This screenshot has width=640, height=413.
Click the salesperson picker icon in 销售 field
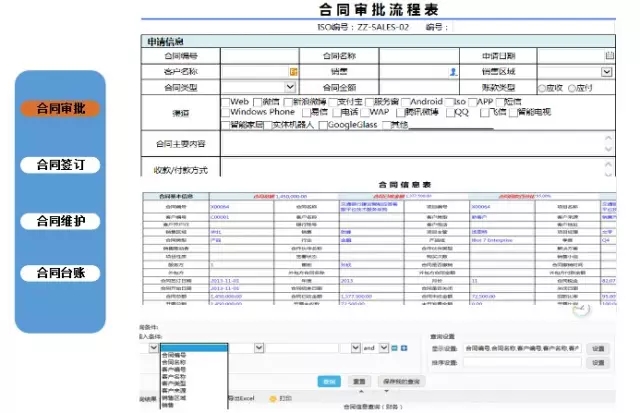(453, 72)
